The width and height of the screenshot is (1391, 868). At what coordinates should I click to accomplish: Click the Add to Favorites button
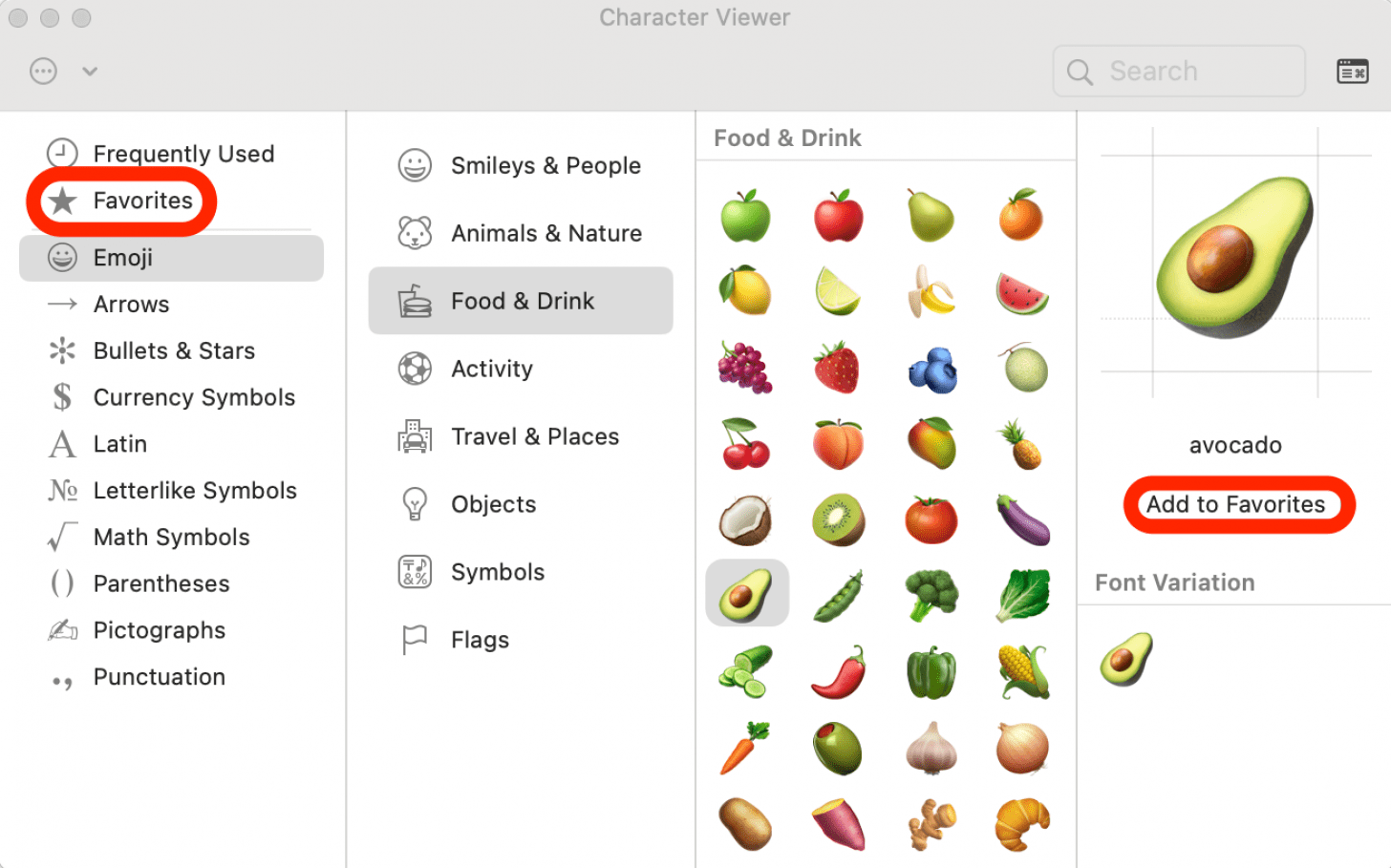coord(1235,504)
